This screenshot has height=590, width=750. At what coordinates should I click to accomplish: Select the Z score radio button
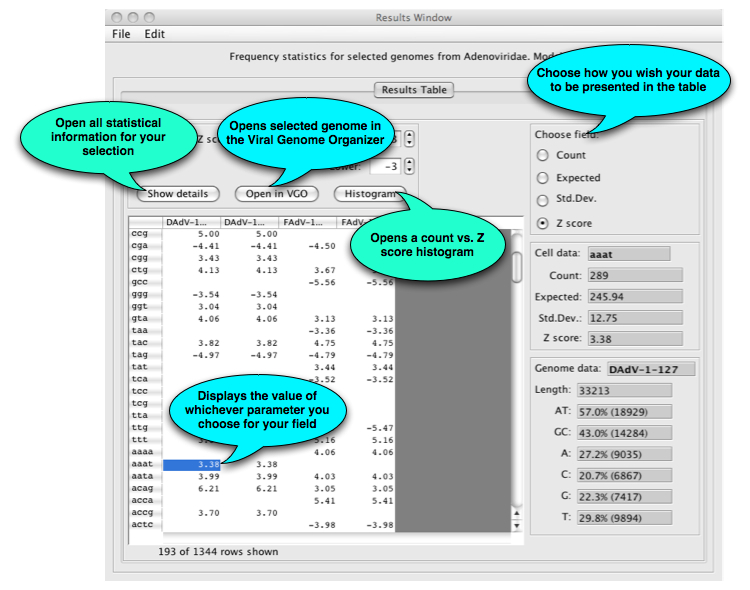coord(542,223)
